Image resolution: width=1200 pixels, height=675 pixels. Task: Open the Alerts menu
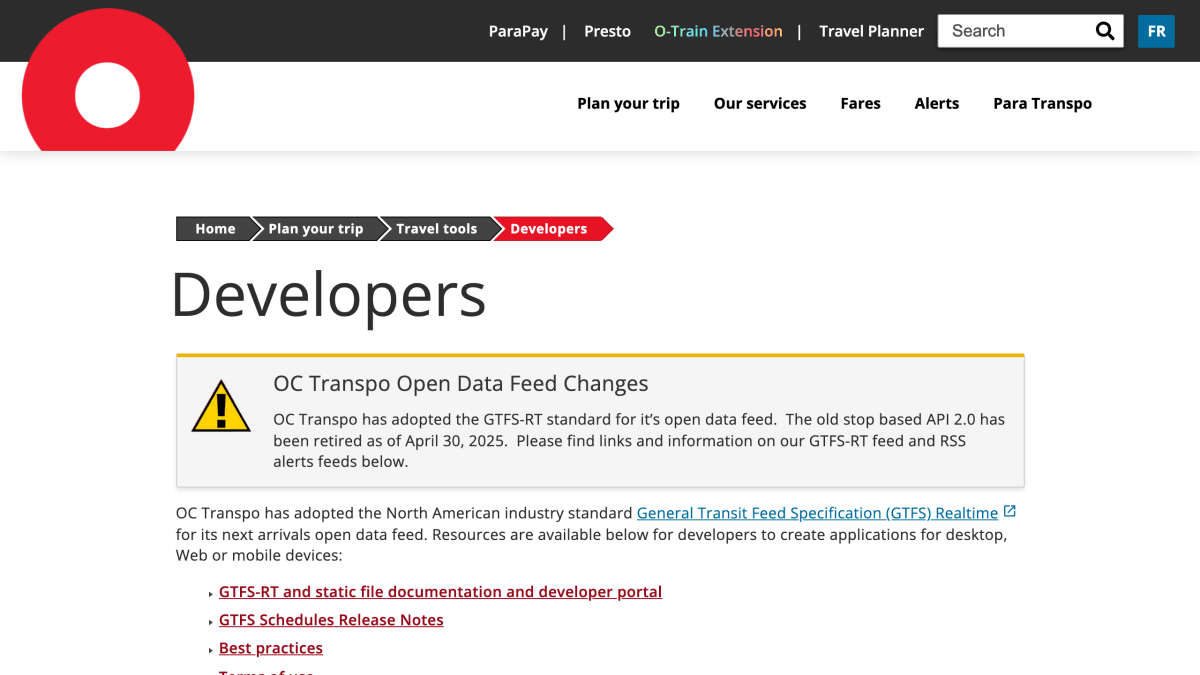[x=937, y=103]
